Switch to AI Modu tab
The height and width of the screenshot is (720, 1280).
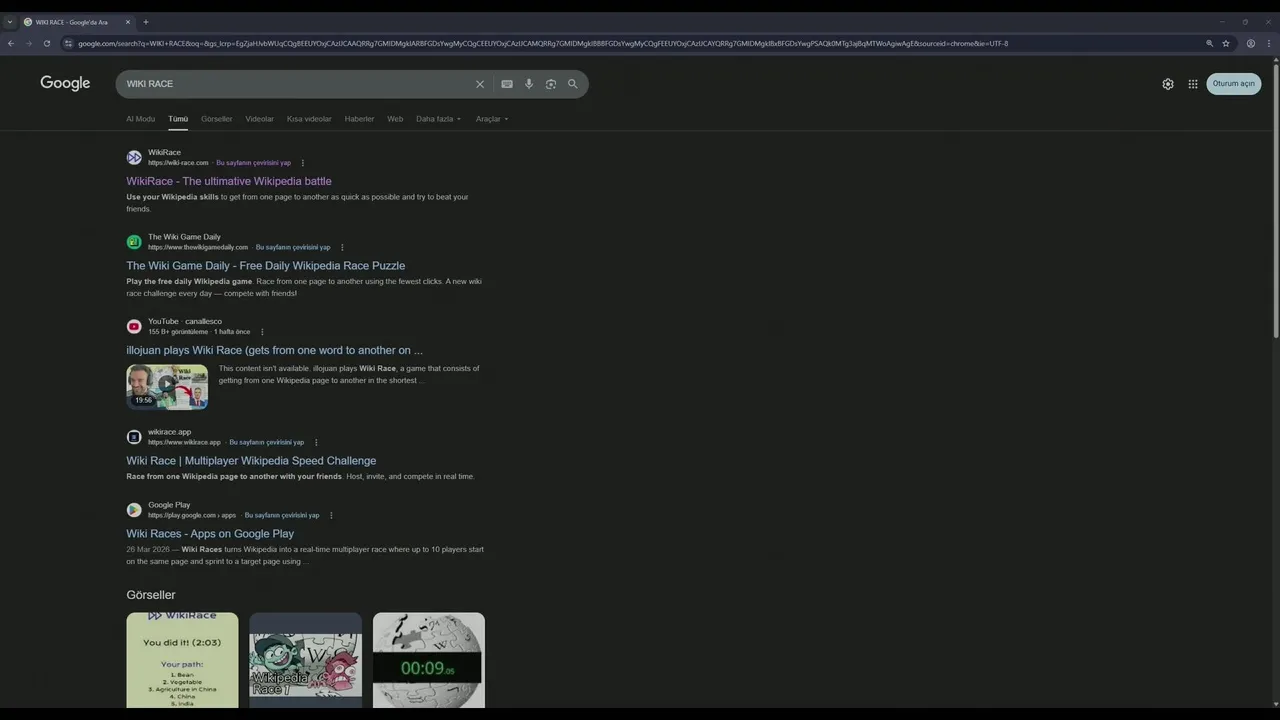(x=140, y=119)
